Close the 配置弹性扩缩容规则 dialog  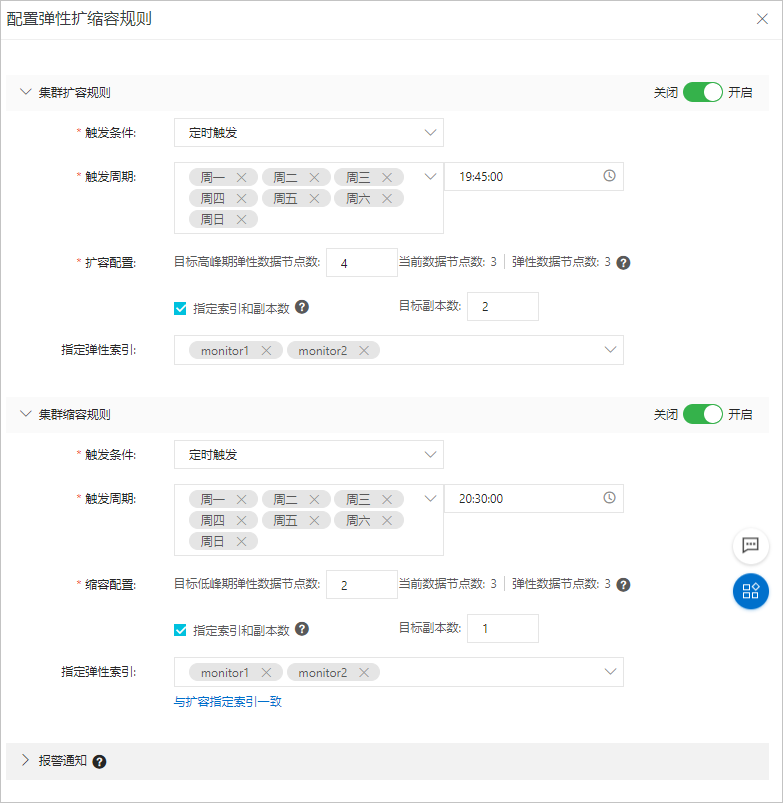762,19
